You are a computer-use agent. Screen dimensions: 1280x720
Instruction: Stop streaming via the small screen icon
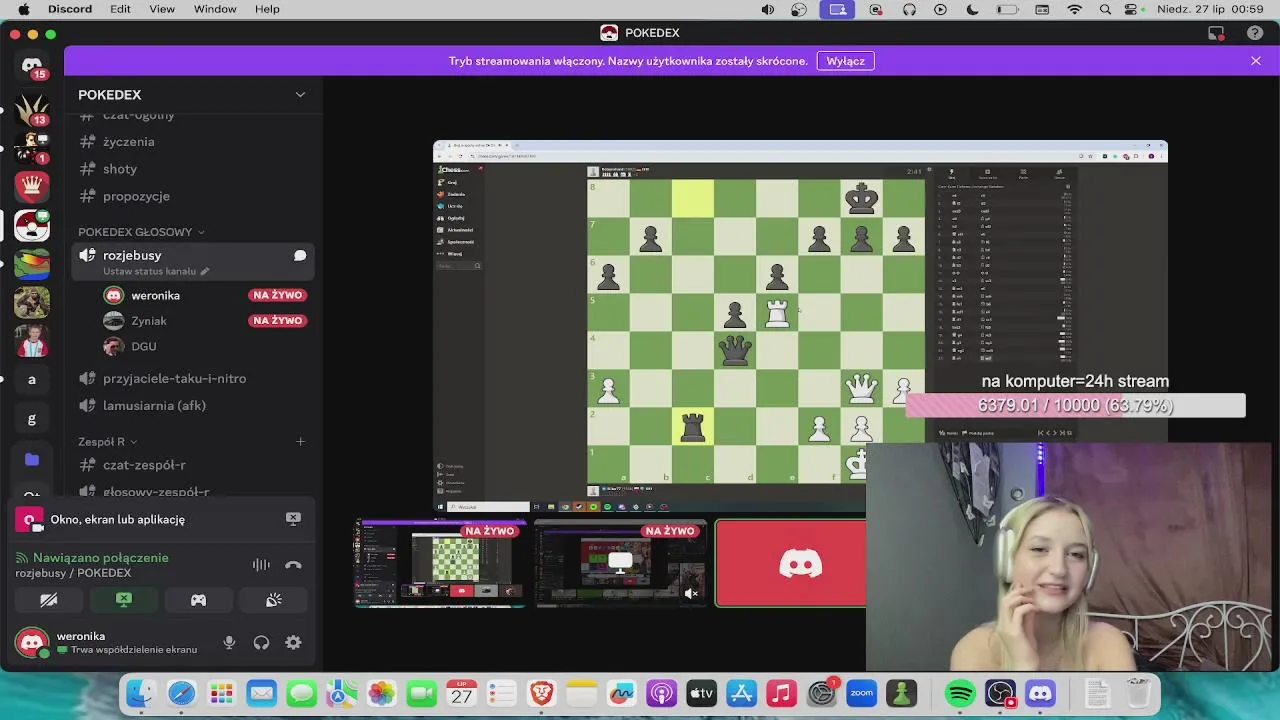pyautogui.click(x=293, y=519)
